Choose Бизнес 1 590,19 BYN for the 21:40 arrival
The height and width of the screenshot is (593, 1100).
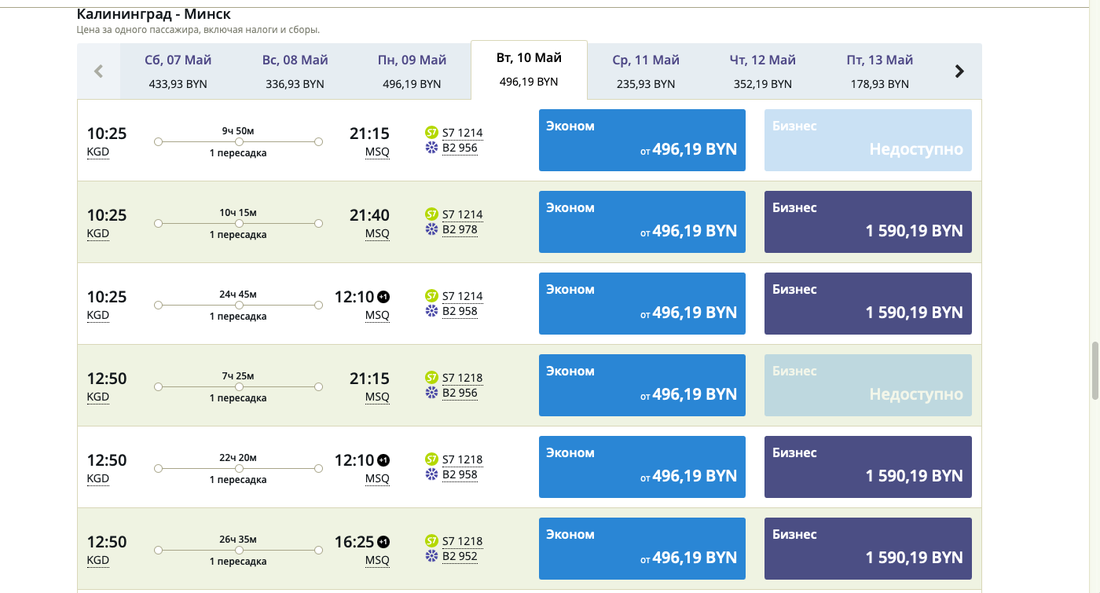coord(868,222)
